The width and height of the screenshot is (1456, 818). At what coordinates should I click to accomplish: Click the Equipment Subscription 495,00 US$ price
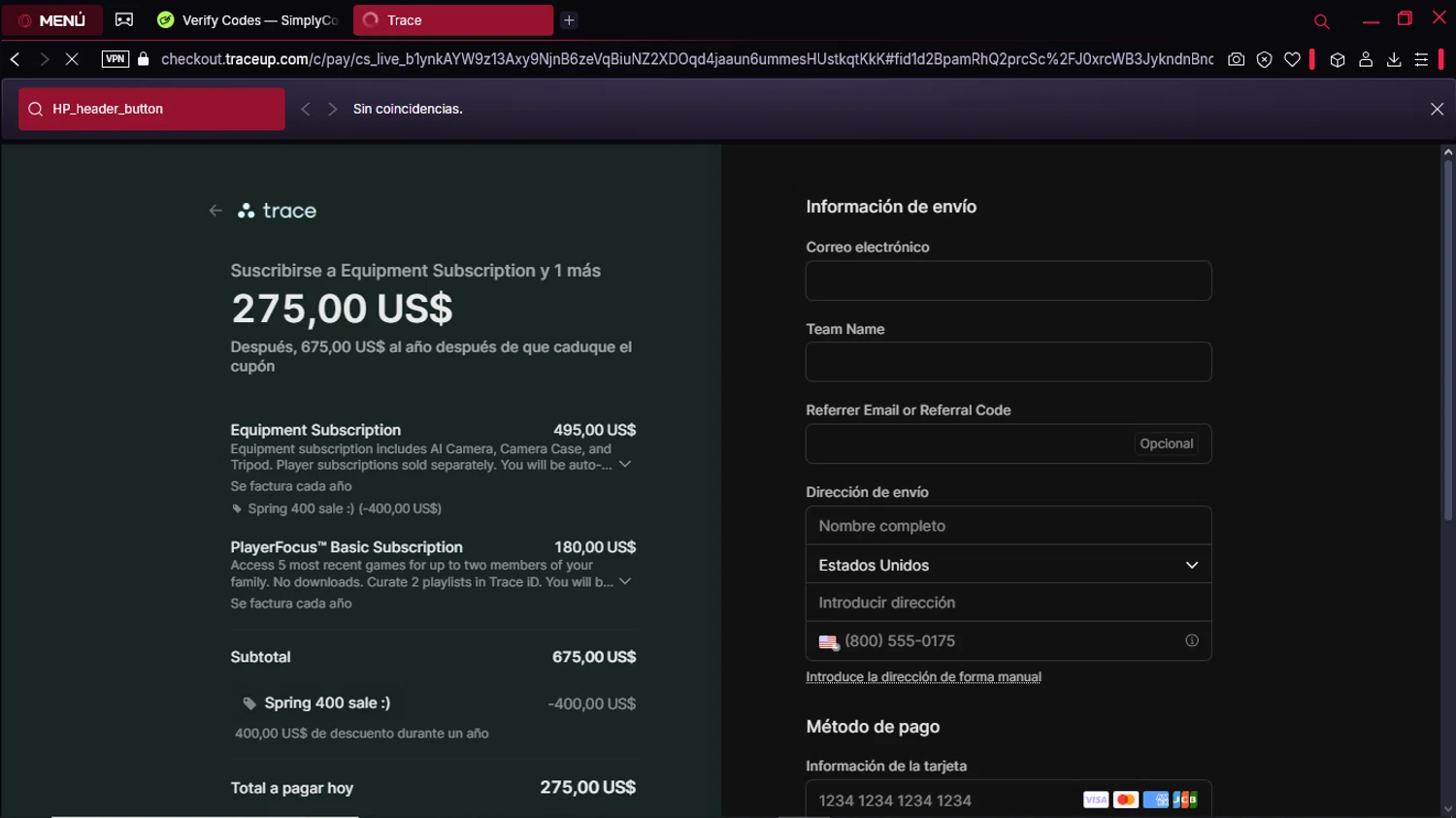595,430
